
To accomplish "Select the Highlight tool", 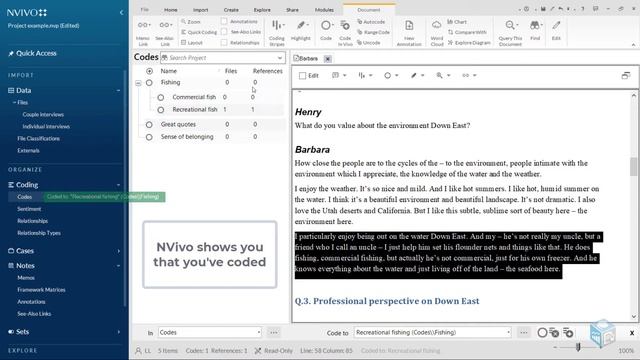I will (301, 31).
